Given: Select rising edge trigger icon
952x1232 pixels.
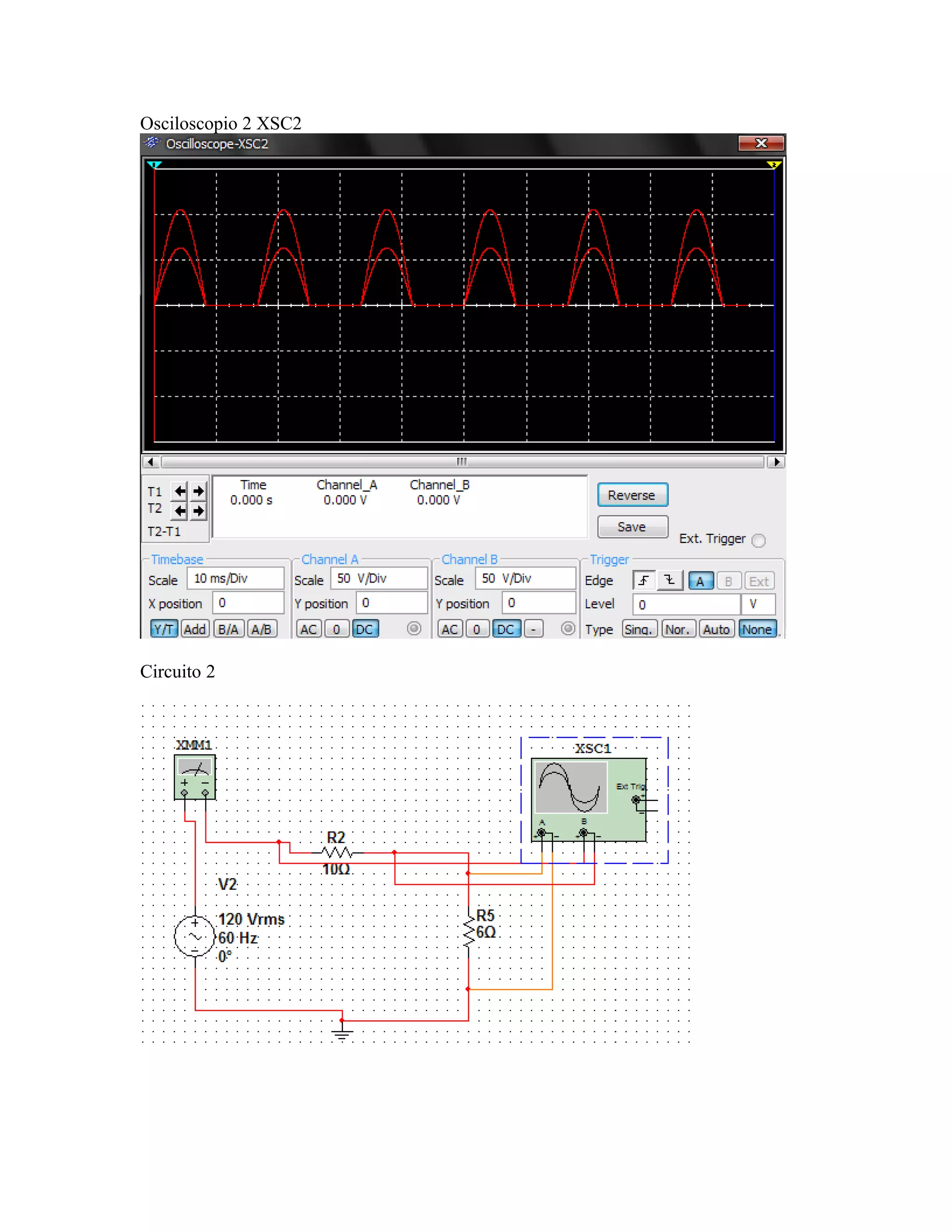Looking at the screenshot, I should coord(643,581).
